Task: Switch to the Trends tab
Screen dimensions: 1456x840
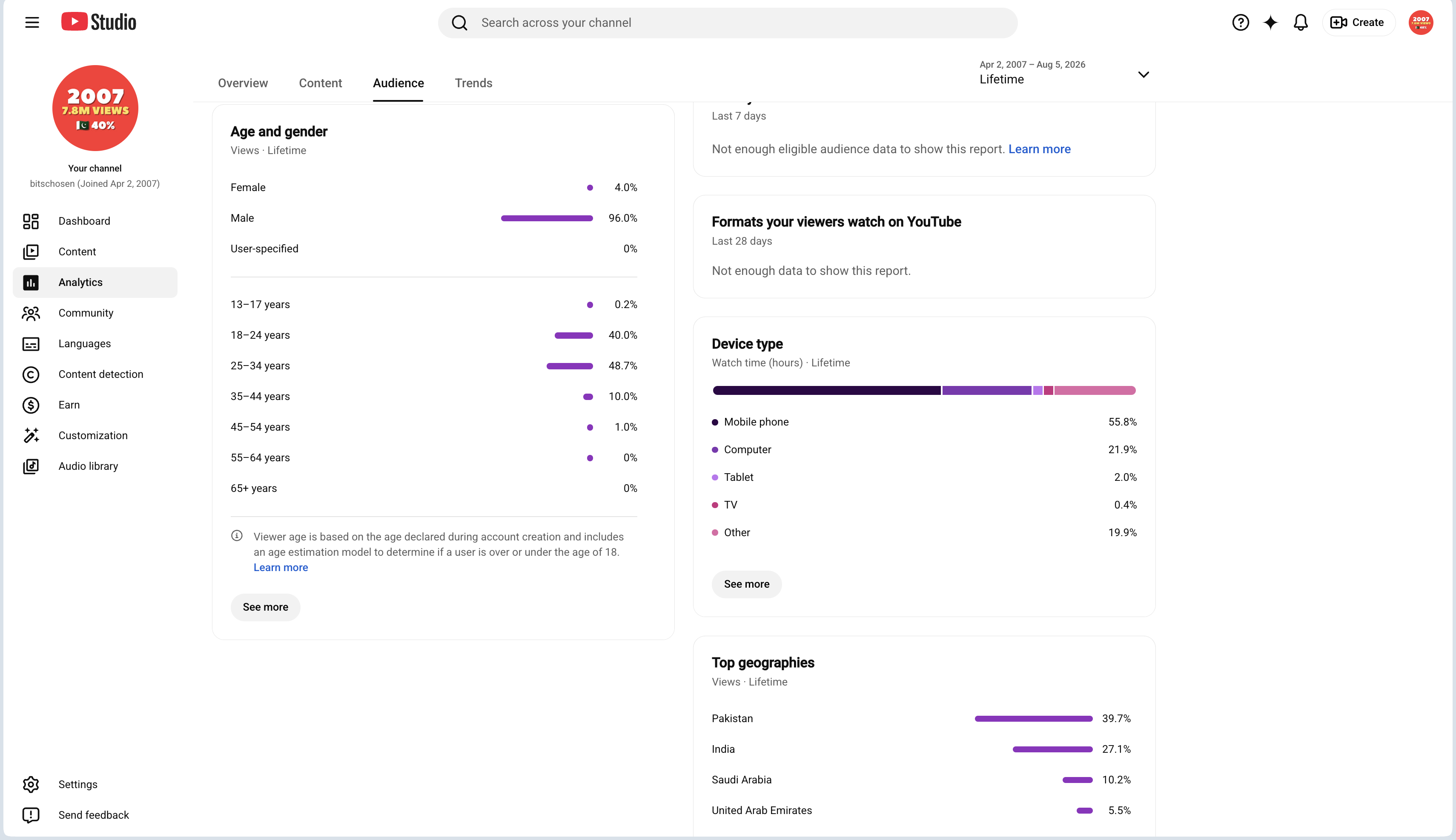Action: coord(473,83)
